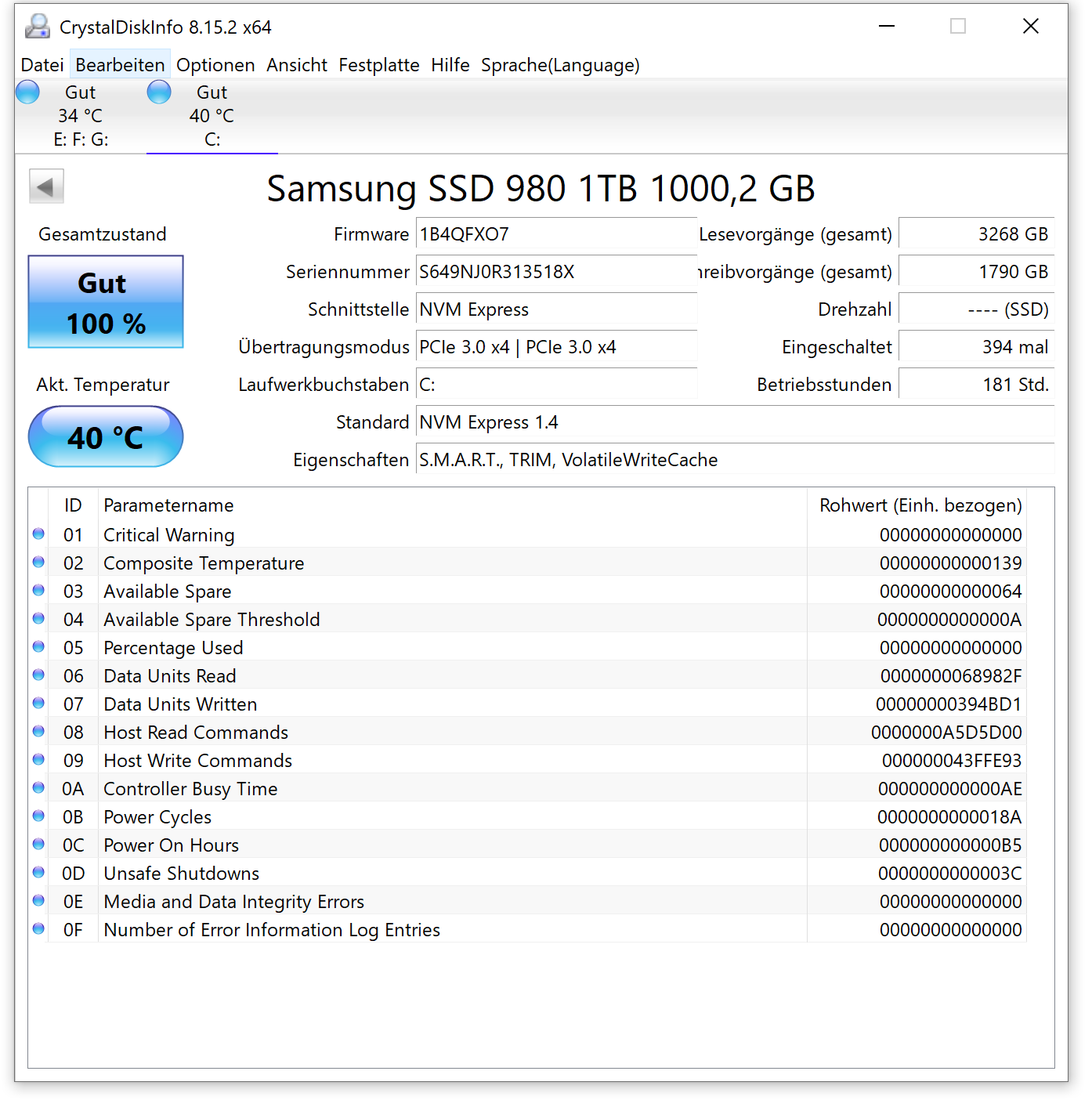Click the 40 °C temperature button
1092x1100 pixels.
(106, 436)
